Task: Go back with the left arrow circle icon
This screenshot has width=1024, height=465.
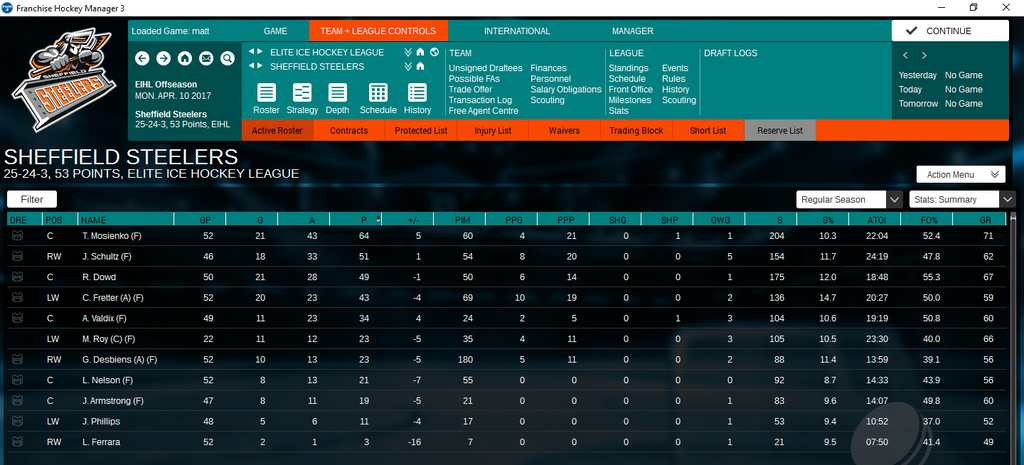Action: click(x=142, y=58)
